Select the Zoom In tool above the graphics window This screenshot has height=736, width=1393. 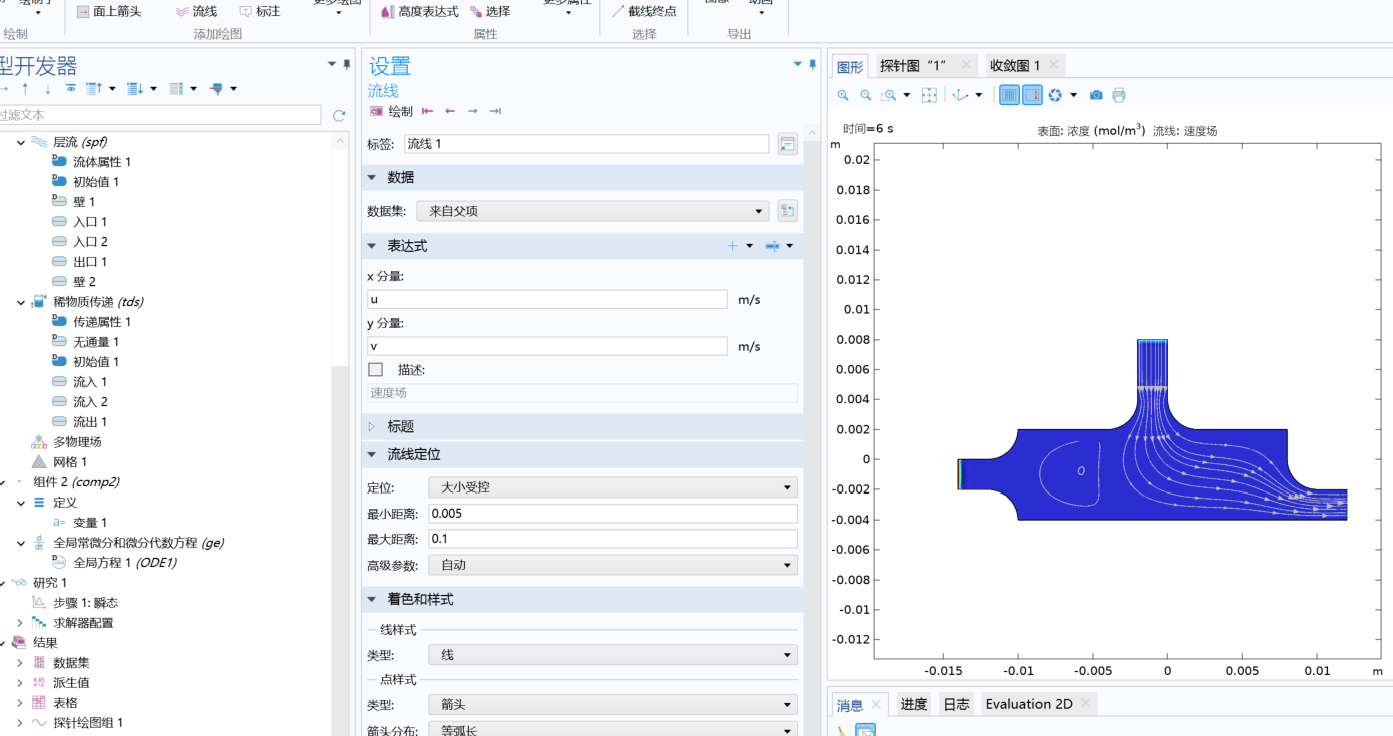[x=843, y=94]
